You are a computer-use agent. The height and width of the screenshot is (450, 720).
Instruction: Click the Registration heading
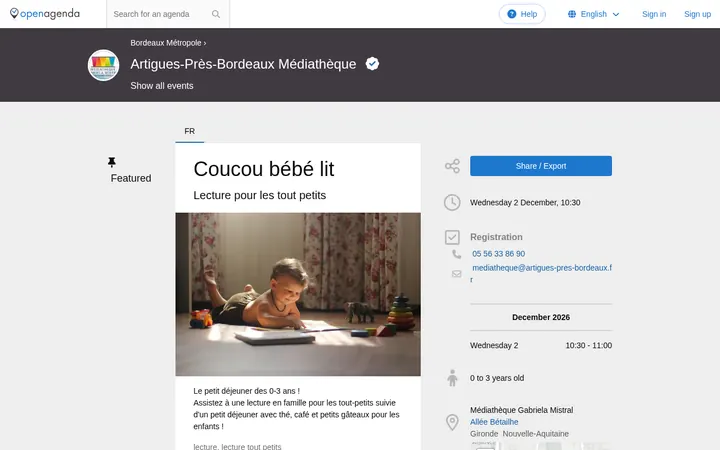pyautogui.click(x=496, y=237)
